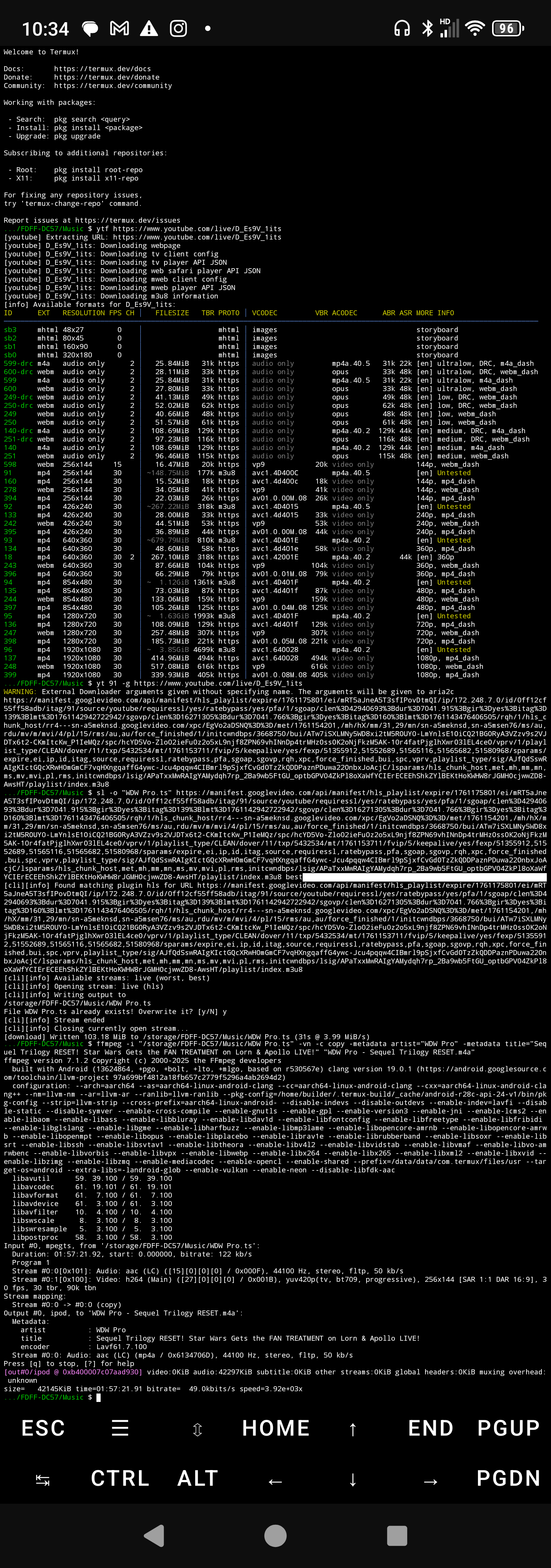Tap the "[cli][info] Stream ended" line
This screenshot has width=551, height=1568.
[54, 1020]
